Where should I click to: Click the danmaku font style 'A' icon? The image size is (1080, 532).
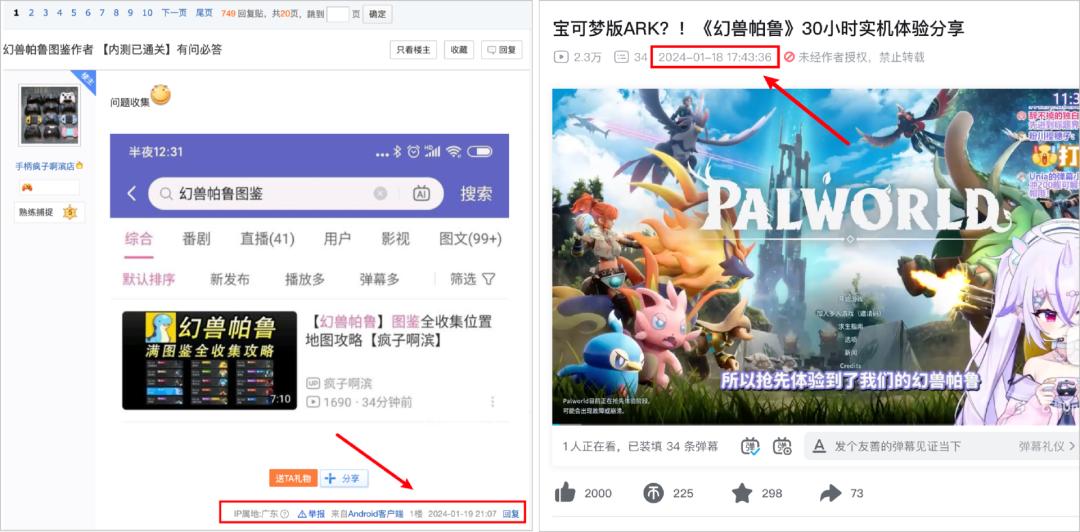(819, 446)
